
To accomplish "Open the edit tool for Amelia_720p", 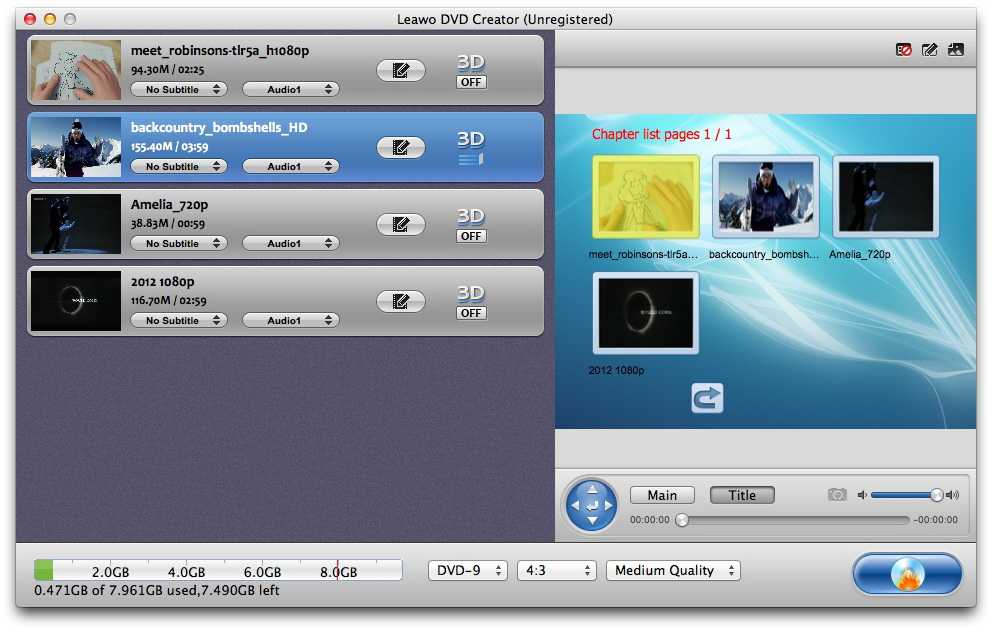I will click(400, 224).
